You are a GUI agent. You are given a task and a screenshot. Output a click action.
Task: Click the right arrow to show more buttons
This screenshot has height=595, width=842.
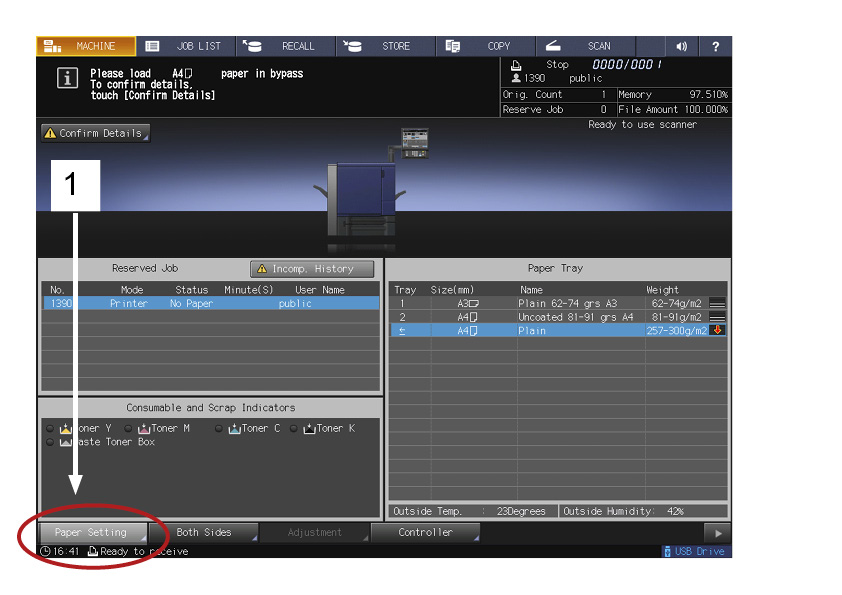[718, 533]
